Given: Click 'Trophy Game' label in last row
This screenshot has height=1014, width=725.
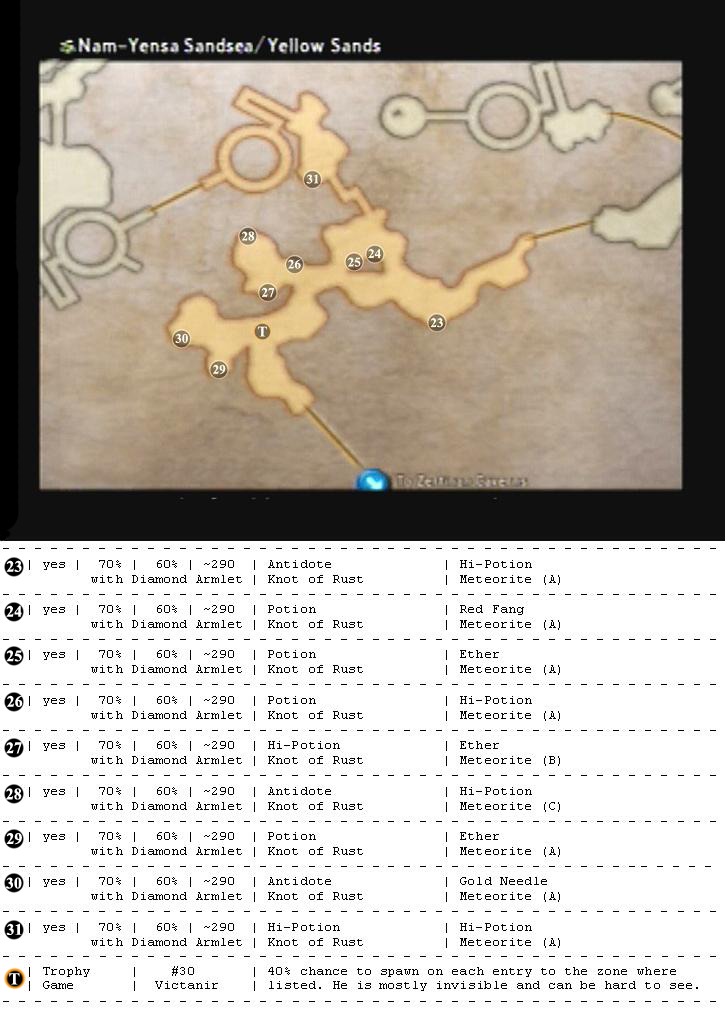Looking at the screenshot, I should point(66,978).
